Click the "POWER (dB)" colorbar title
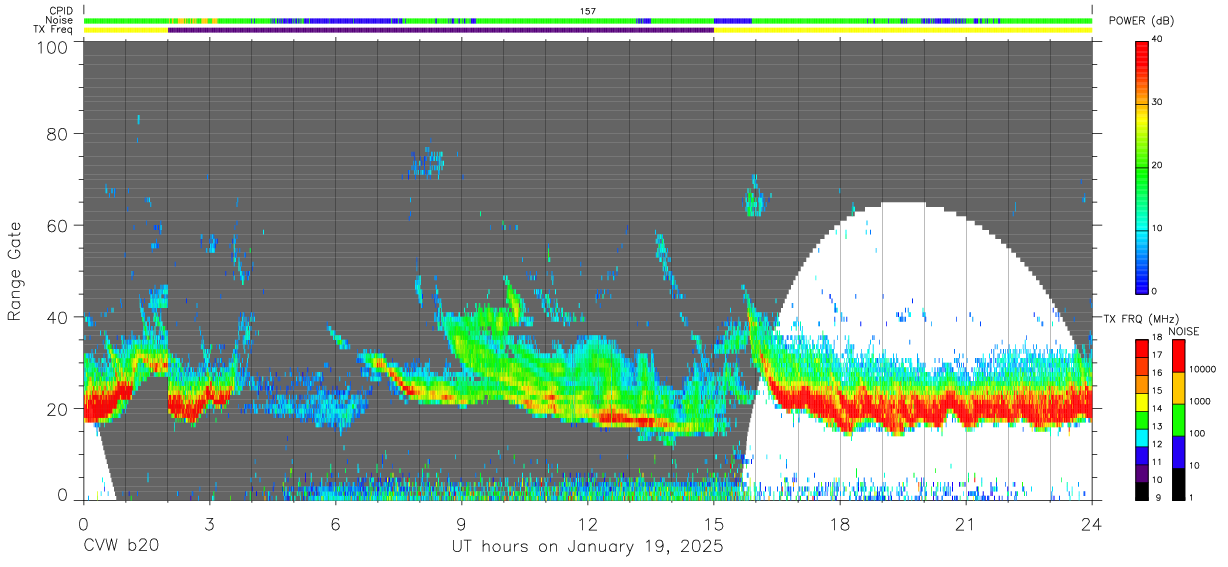Image resolution: width=1228 pixels, height=567 pixels. pyautogui.click(x=1142, y=20)
